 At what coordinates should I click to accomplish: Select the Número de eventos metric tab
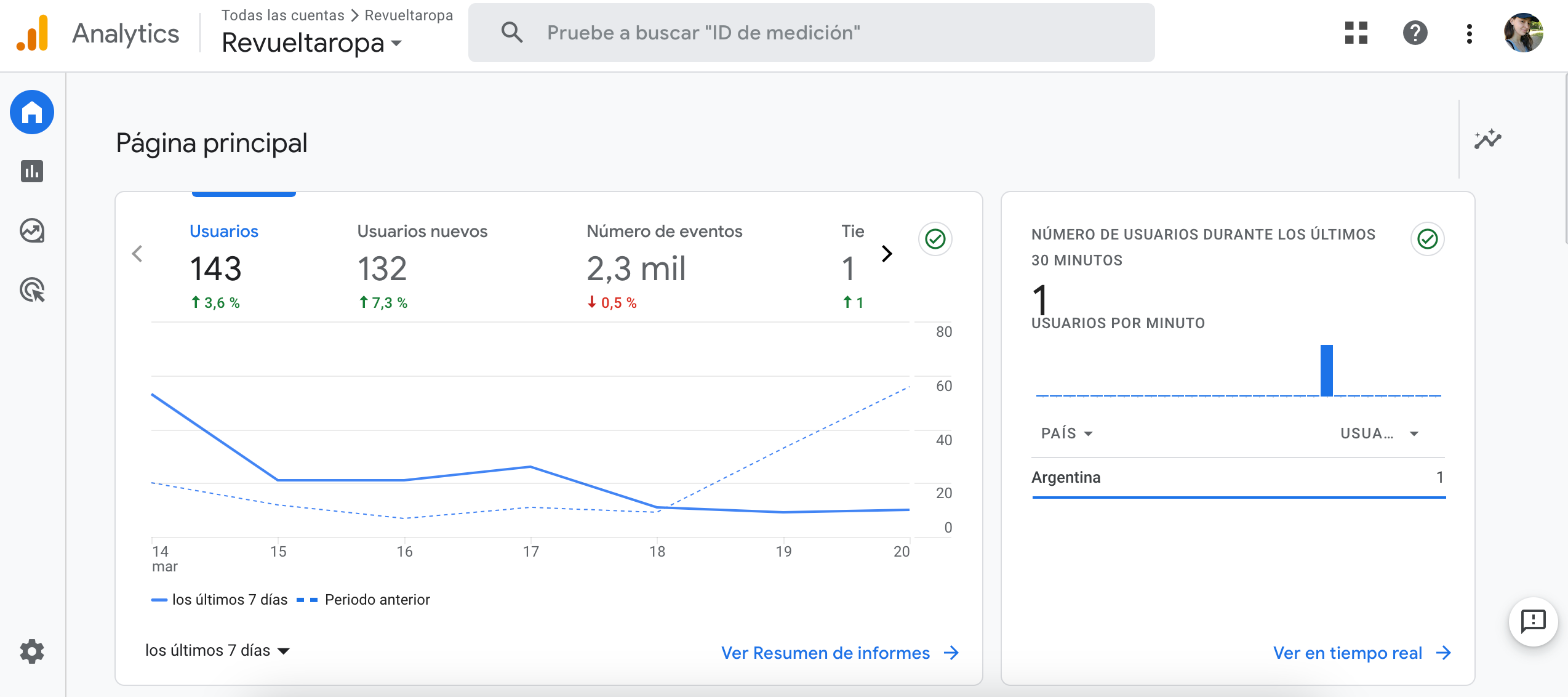click(x=664, y=265)
